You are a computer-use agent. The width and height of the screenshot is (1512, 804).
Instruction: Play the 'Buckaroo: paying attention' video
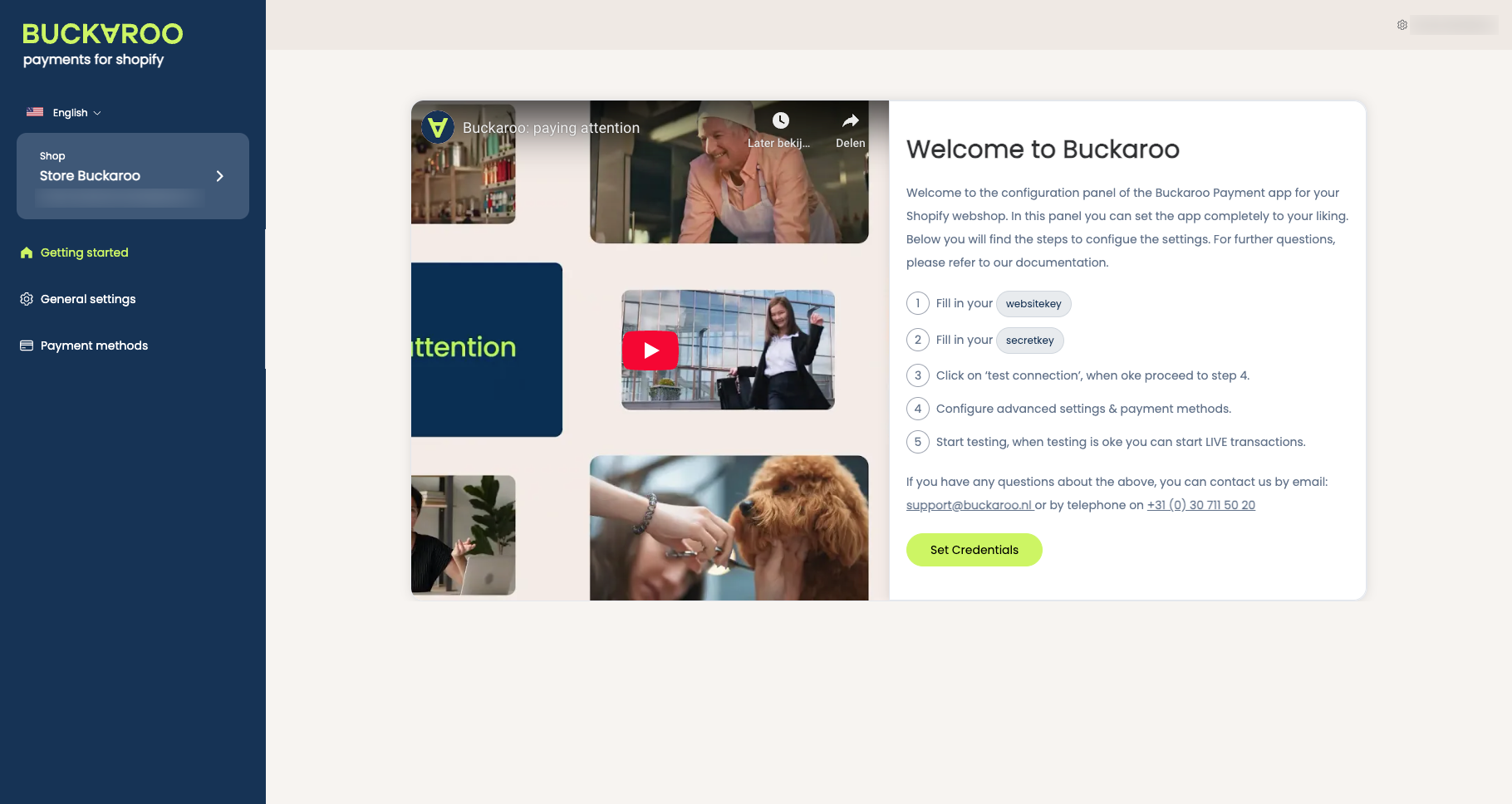tap(650, 350)
